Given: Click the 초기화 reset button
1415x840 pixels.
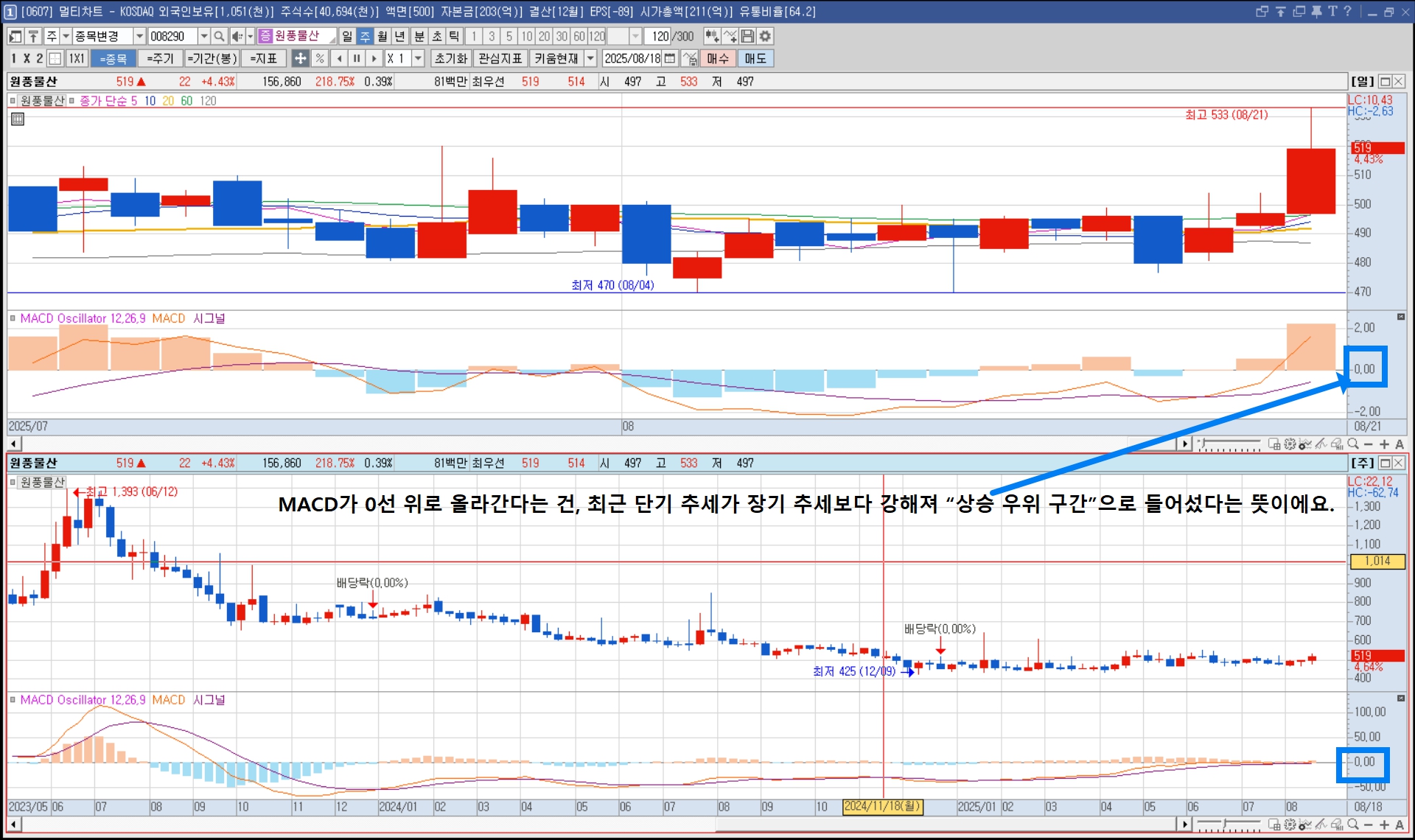Looking at the screenshot, I should [450, 58].
